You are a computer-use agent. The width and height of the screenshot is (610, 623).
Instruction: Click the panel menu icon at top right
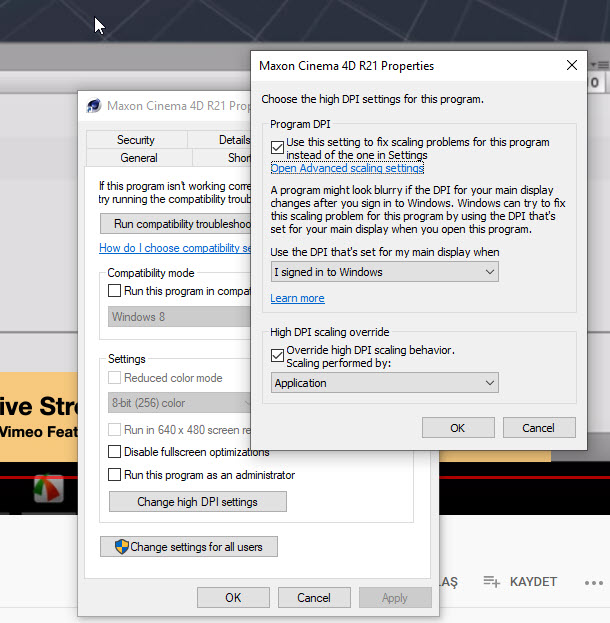(600, 65)
